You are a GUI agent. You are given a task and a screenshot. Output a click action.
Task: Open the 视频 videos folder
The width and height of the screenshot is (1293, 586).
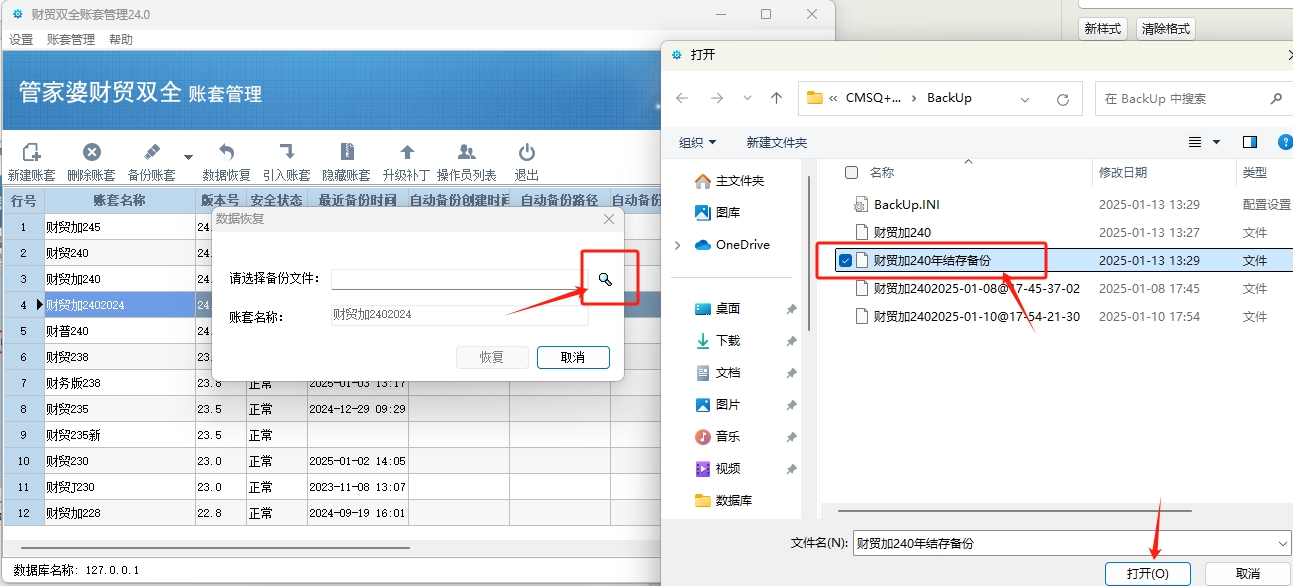click(x=717, y=469)
